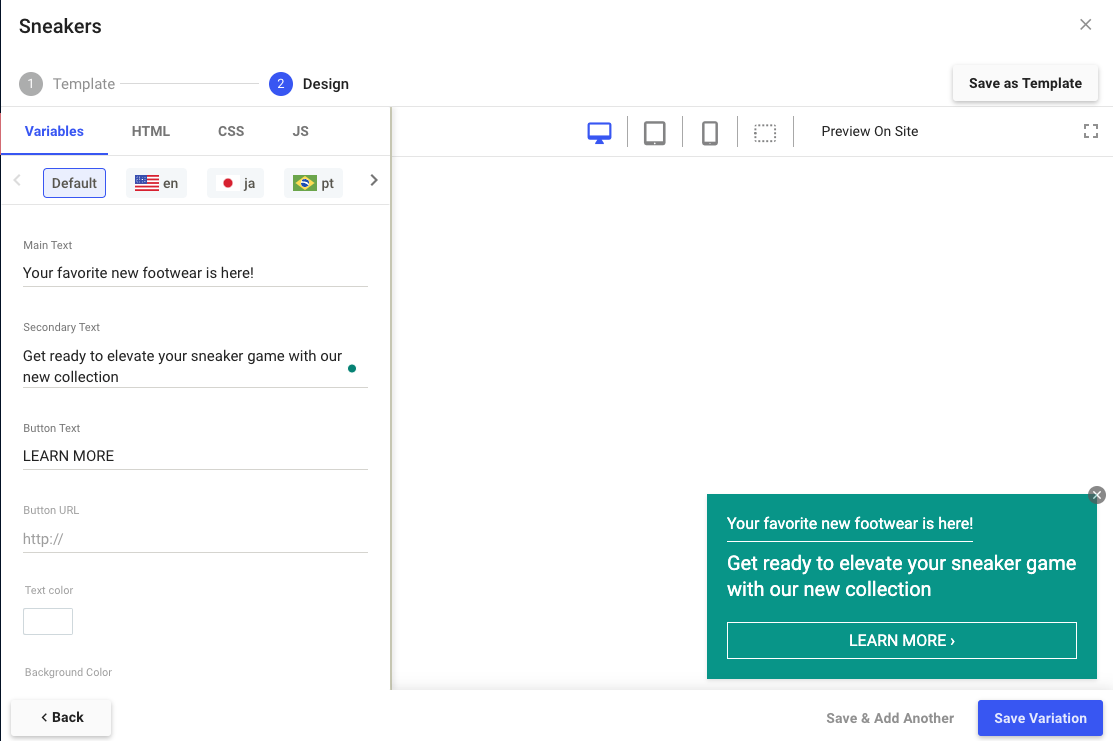This screenshot has height=741, width=1113.
Task: Close the Sneakers dialog
Action: tap(1085, 25)
